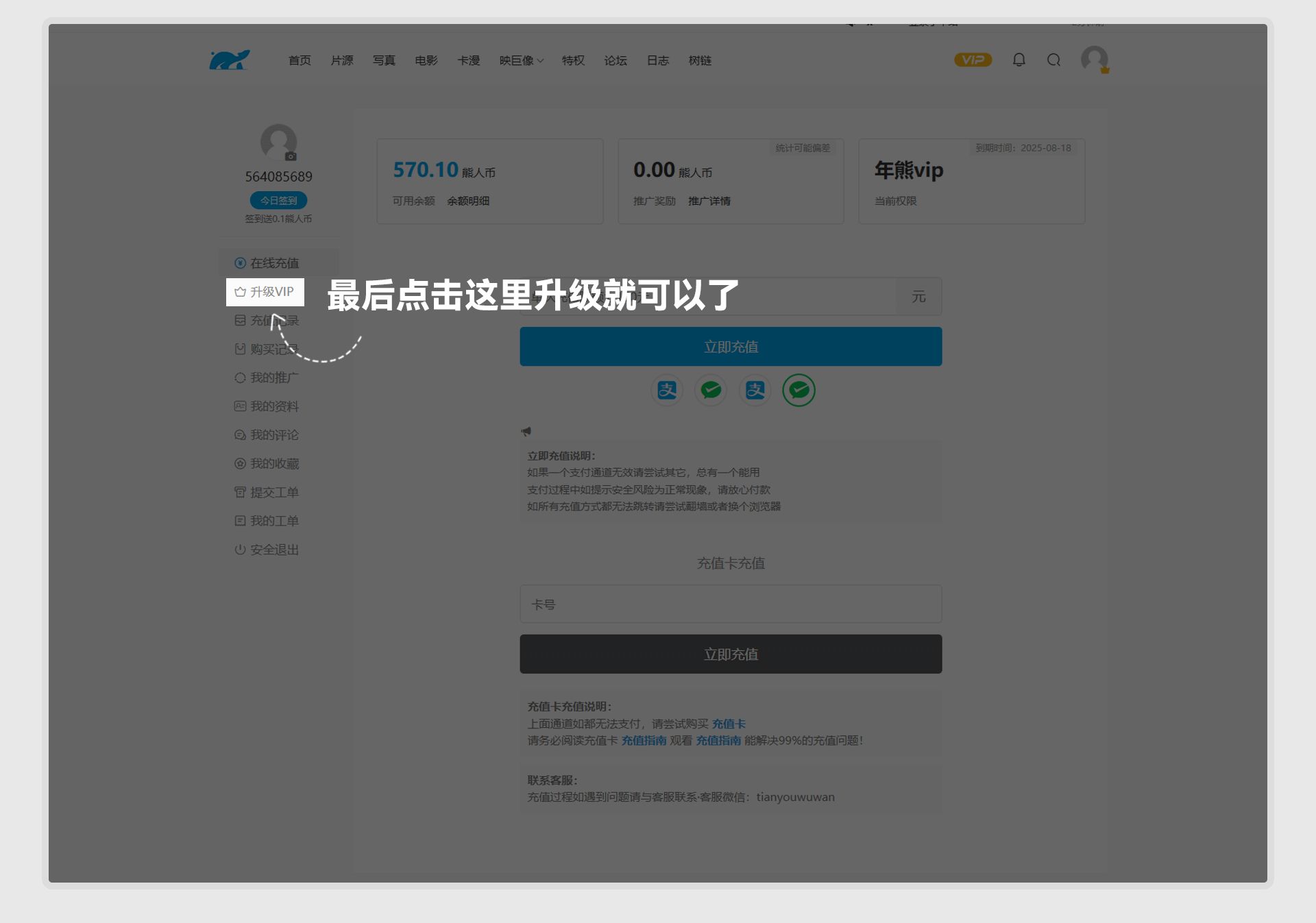Image resolution: width=1316 pixels, height=923 pixels.
Task: Open the 树链 nav item
Action: [x=700, y=60]
